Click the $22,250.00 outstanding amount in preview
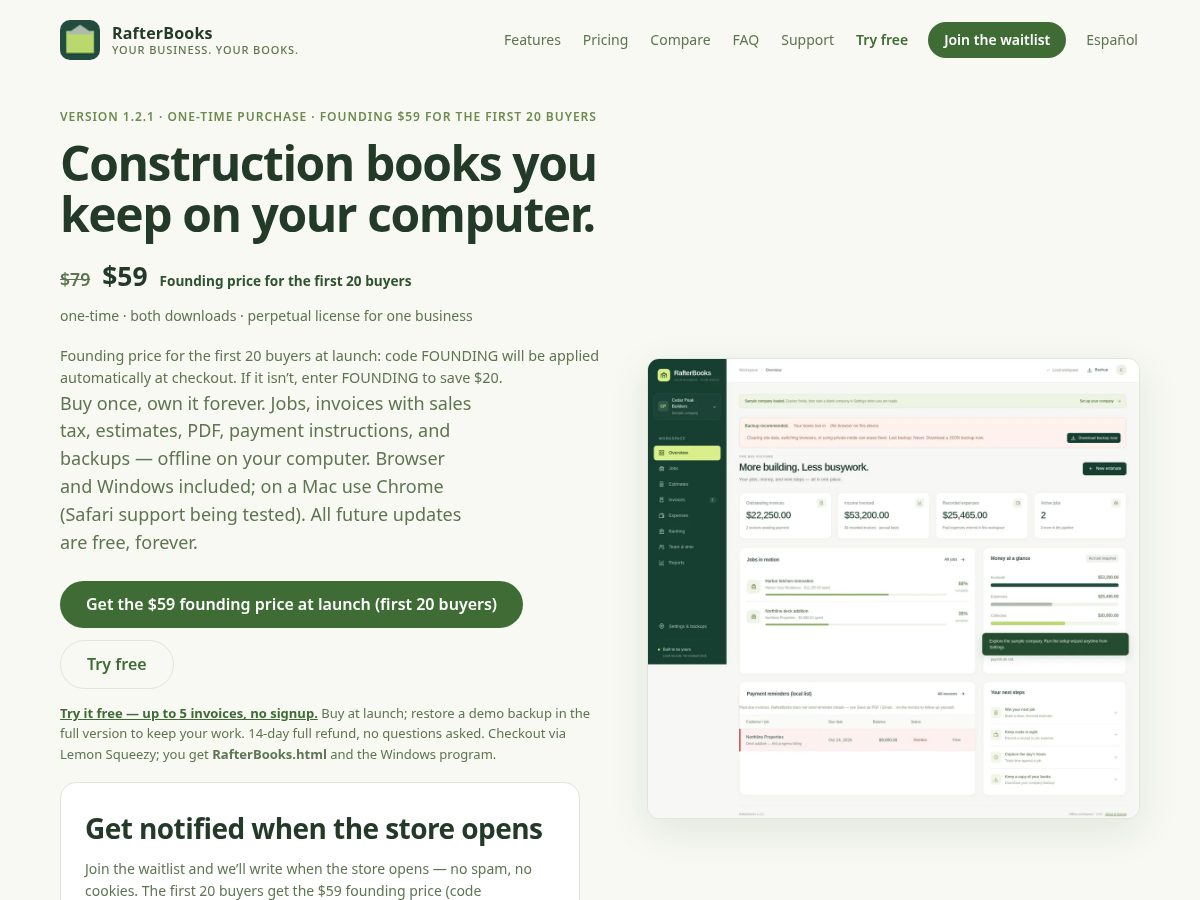The width and height of the screenshot is (1200, 900). pos(769,515)
